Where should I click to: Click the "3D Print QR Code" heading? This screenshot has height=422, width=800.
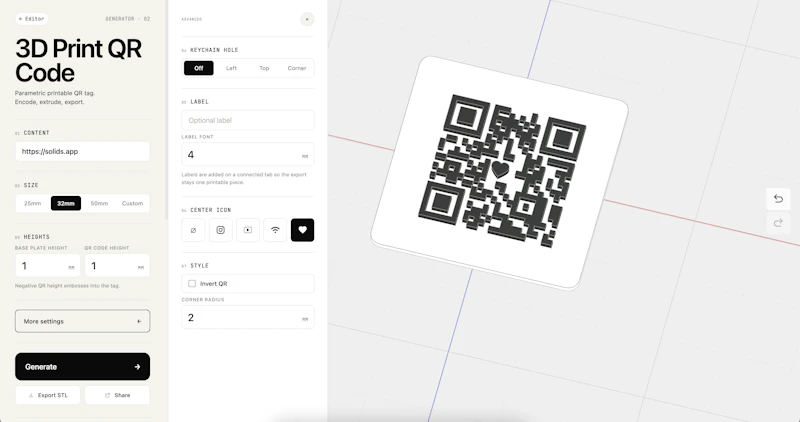click(79, 61)
